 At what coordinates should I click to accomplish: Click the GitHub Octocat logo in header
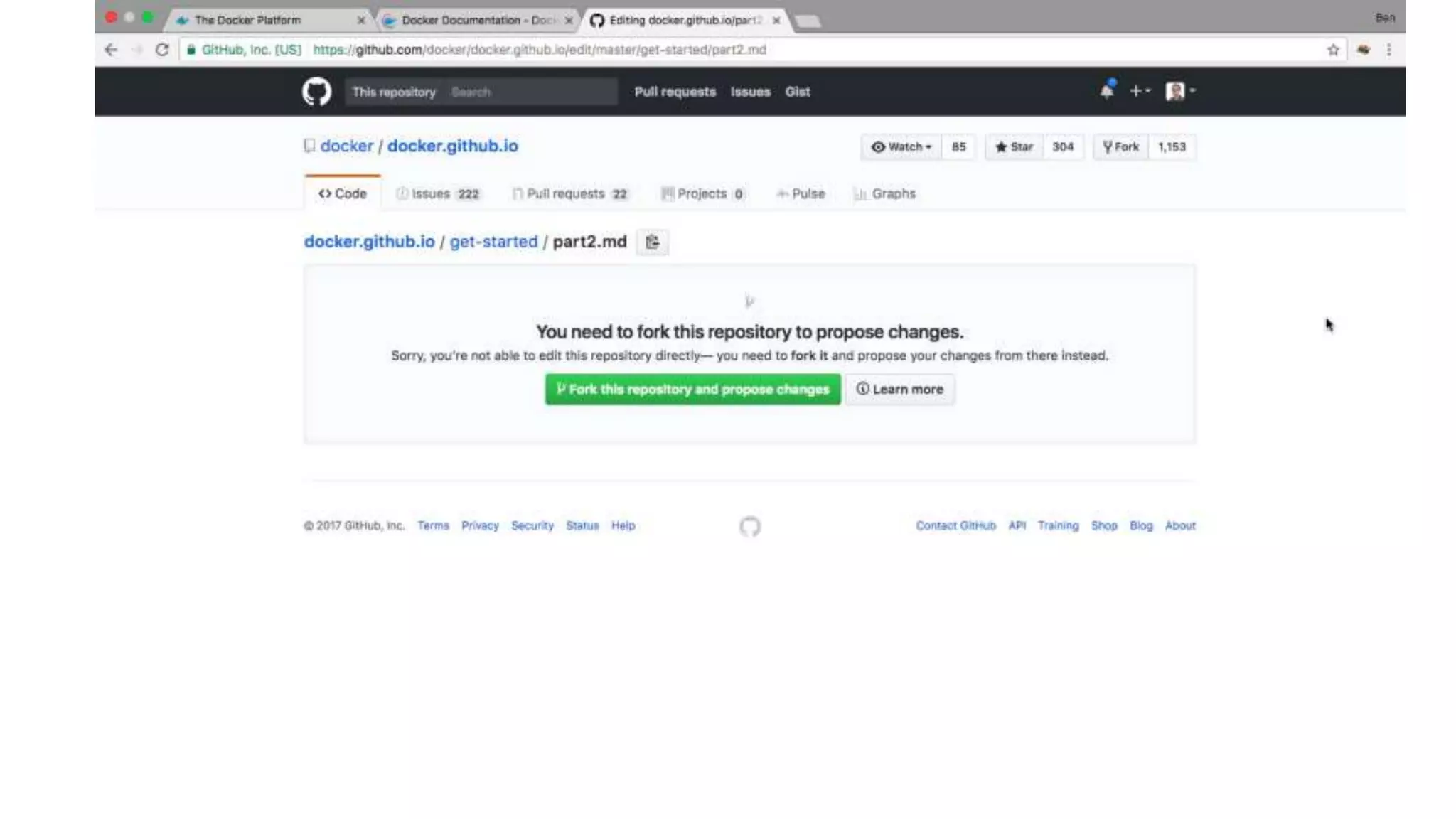(316, 92)
